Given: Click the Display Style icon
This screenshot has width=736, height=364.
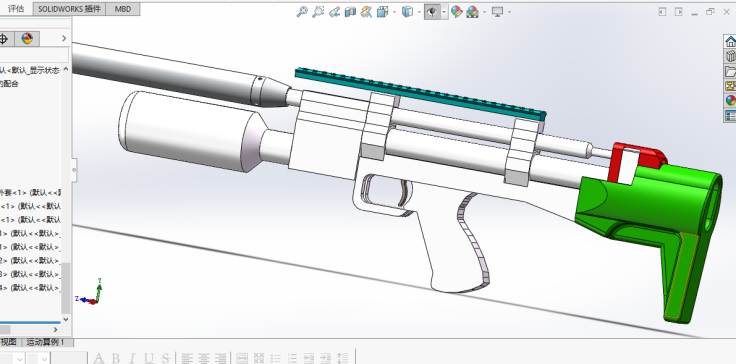Looking at the screenshot, I should tap(407, 12).
